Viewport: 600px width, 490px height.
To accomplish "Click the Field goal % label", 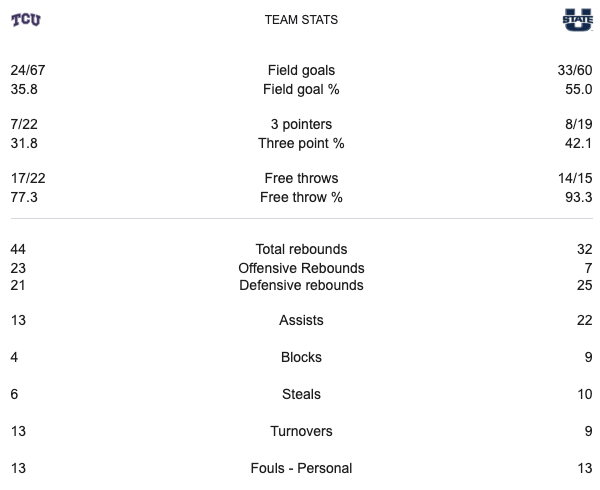I will pos(301,89).
